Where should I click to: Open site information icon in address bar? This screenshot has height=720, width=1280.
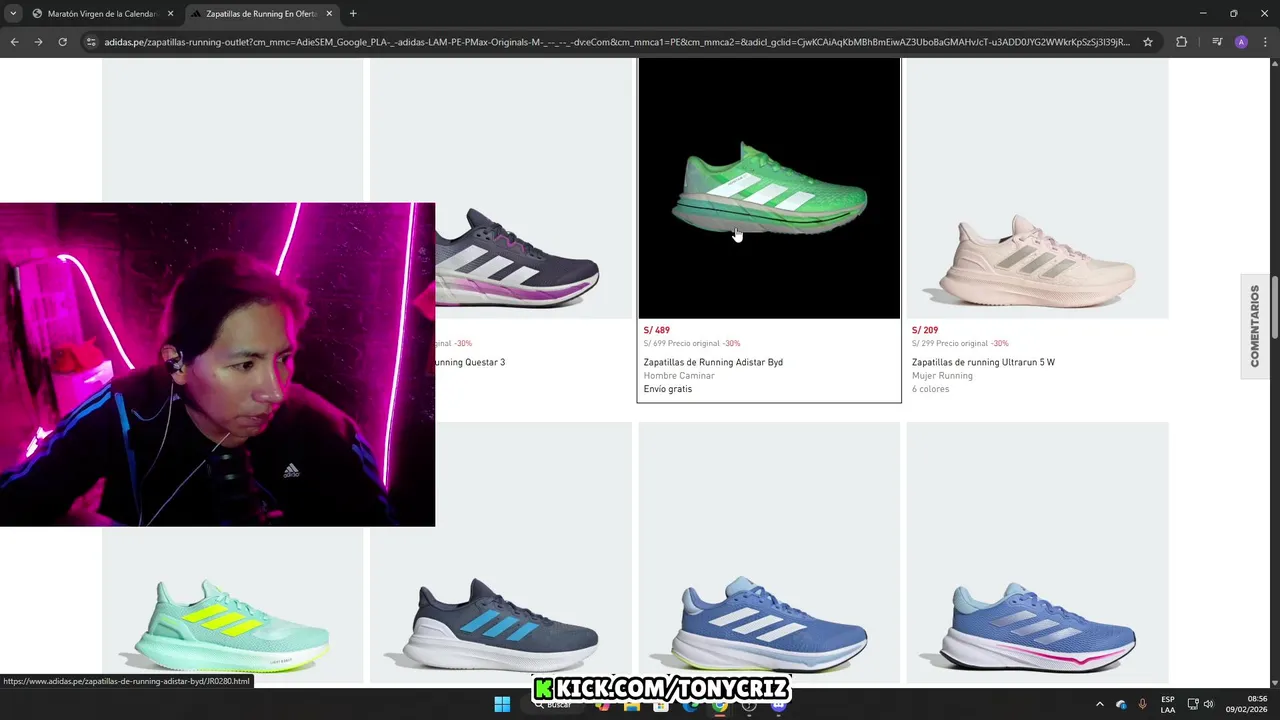pos(91,42)
